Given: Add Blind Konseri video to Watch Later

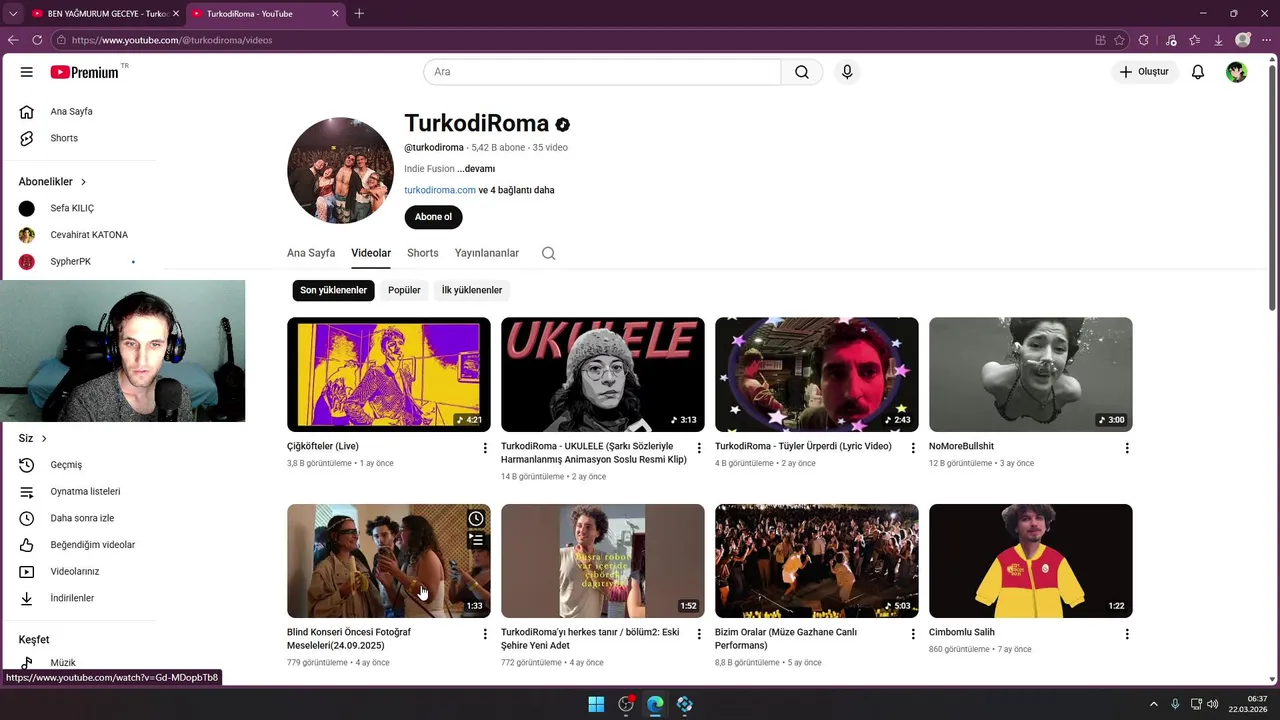Looking at the screenshot, I should 476,518.
